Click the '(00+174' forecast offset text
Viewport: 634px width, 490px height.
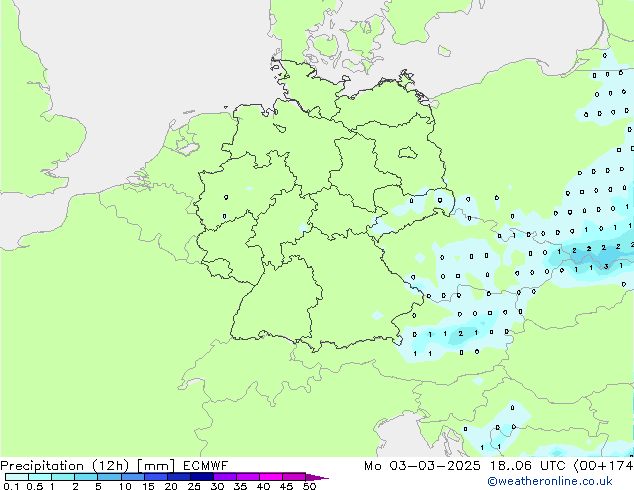point(603,466)
